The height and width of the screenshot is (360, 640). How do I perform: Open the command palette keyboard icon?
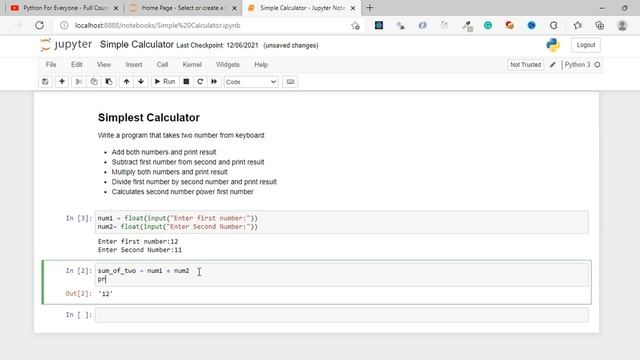[x=290, y=82]
